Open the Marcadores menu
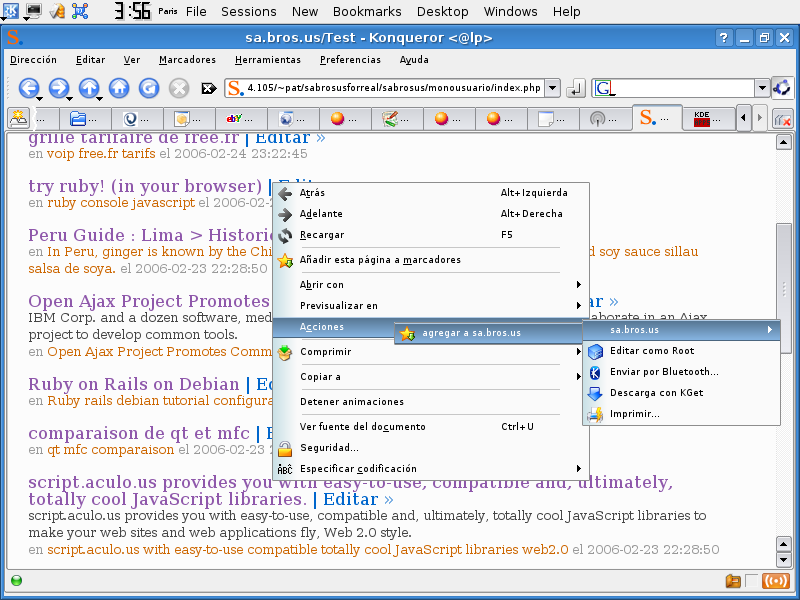800x600 pixels. [187, 60]
